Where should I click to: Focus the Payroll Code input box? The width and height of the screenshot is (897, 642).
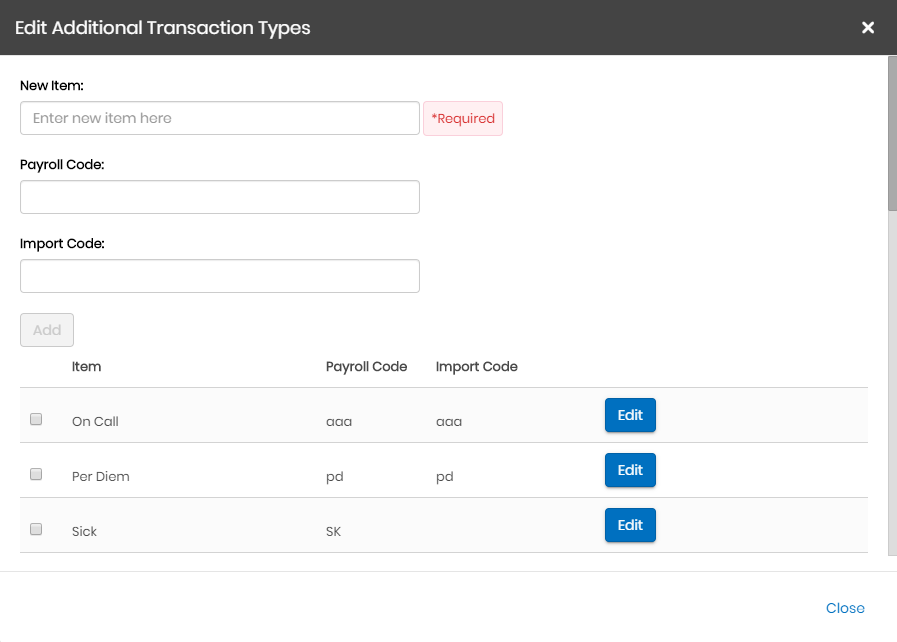pos(219,197)
